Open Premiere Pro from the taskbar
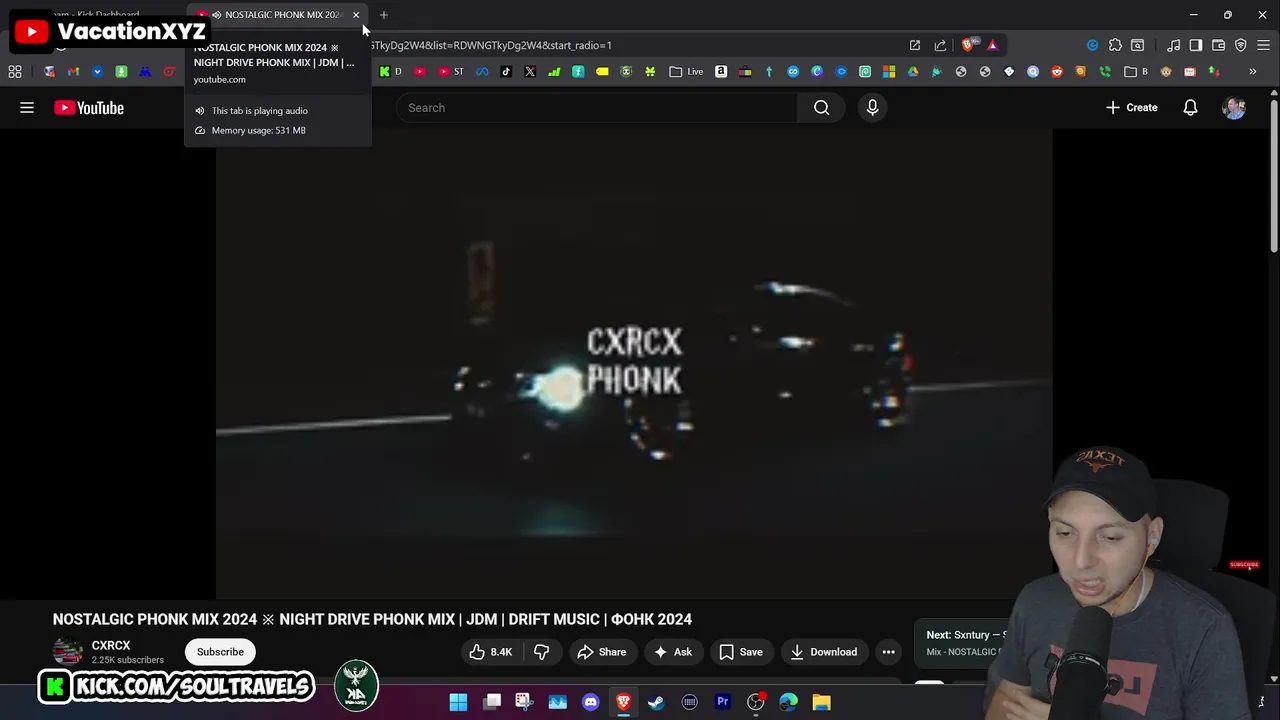1280x720 pixels. pyautogui.click(x=723, y=702)
